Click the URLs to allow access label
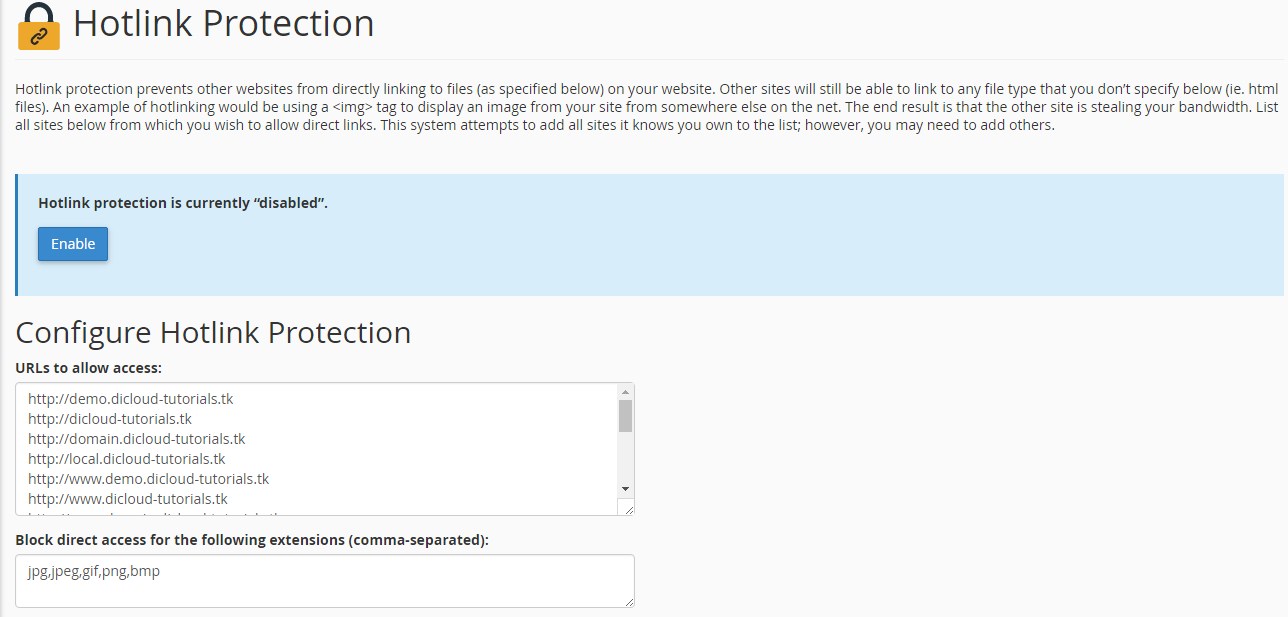This screenshot has height=617, width=1288. [90, 367]
